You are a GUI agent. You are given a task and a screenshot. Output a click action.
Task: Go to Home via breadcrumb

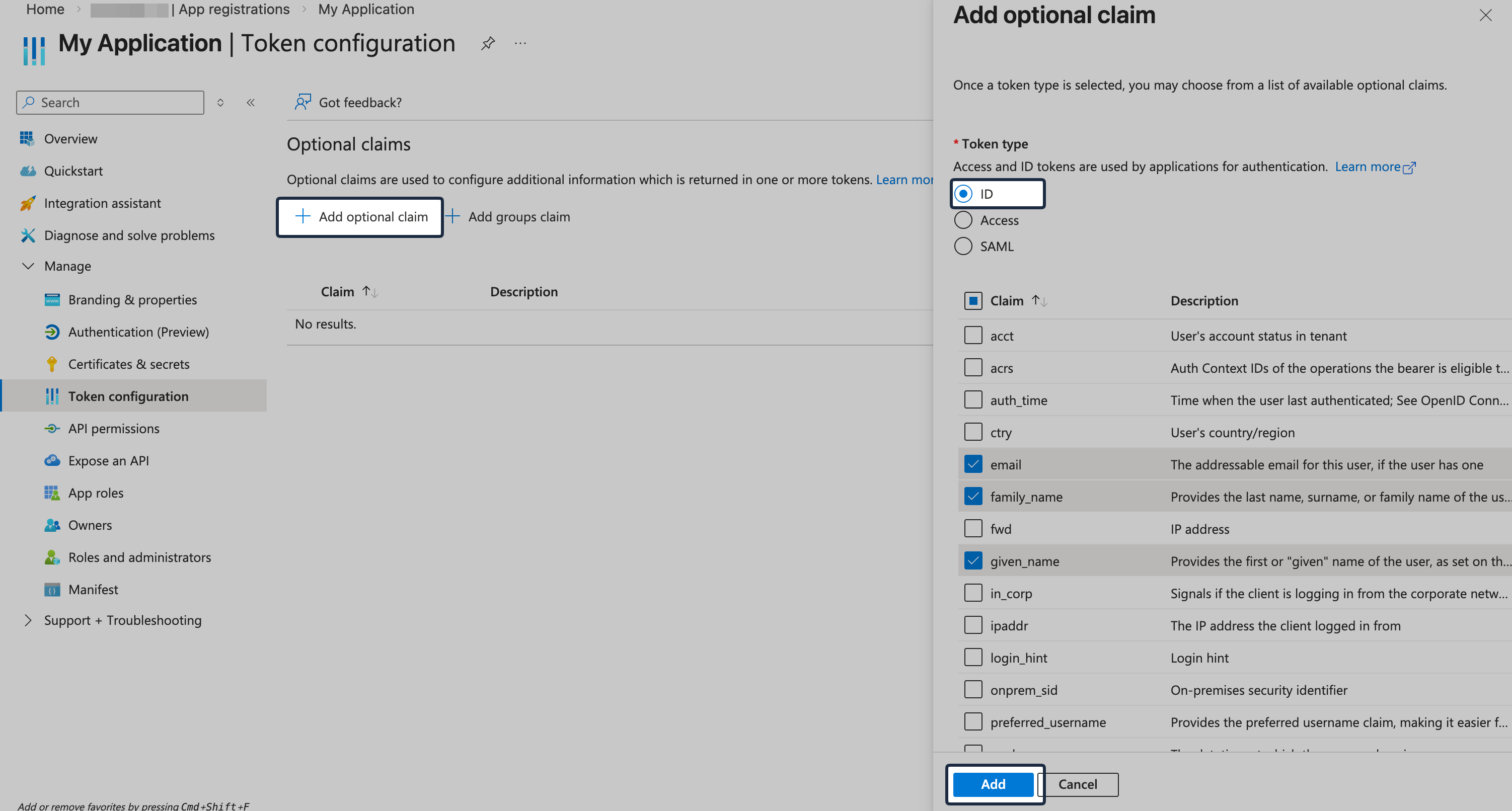(x=45, y=10)
